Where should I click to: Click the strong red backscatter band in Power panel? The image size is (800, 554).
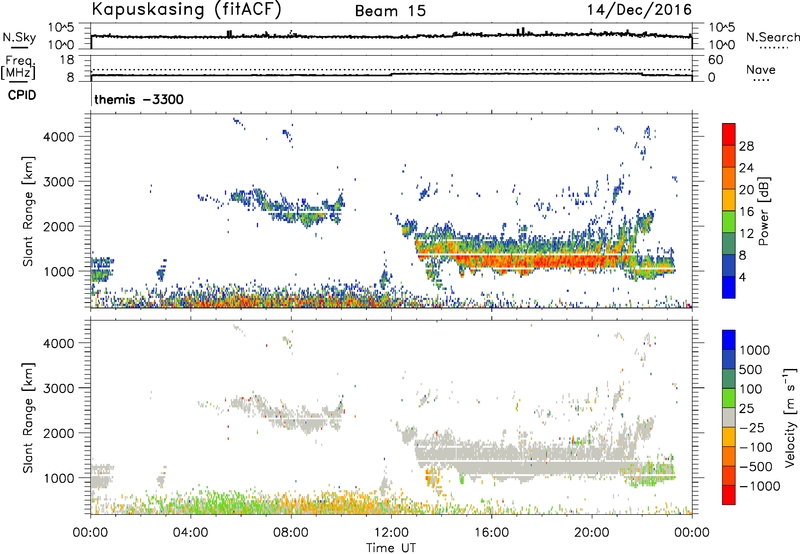pyautogui.click(x=541, y=261)
